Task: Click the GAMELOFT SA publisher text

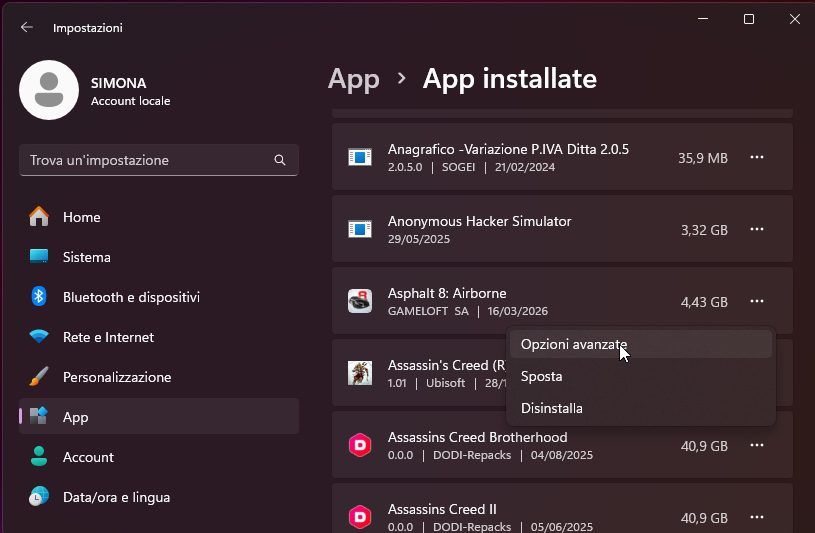Action: click(428, 311)
